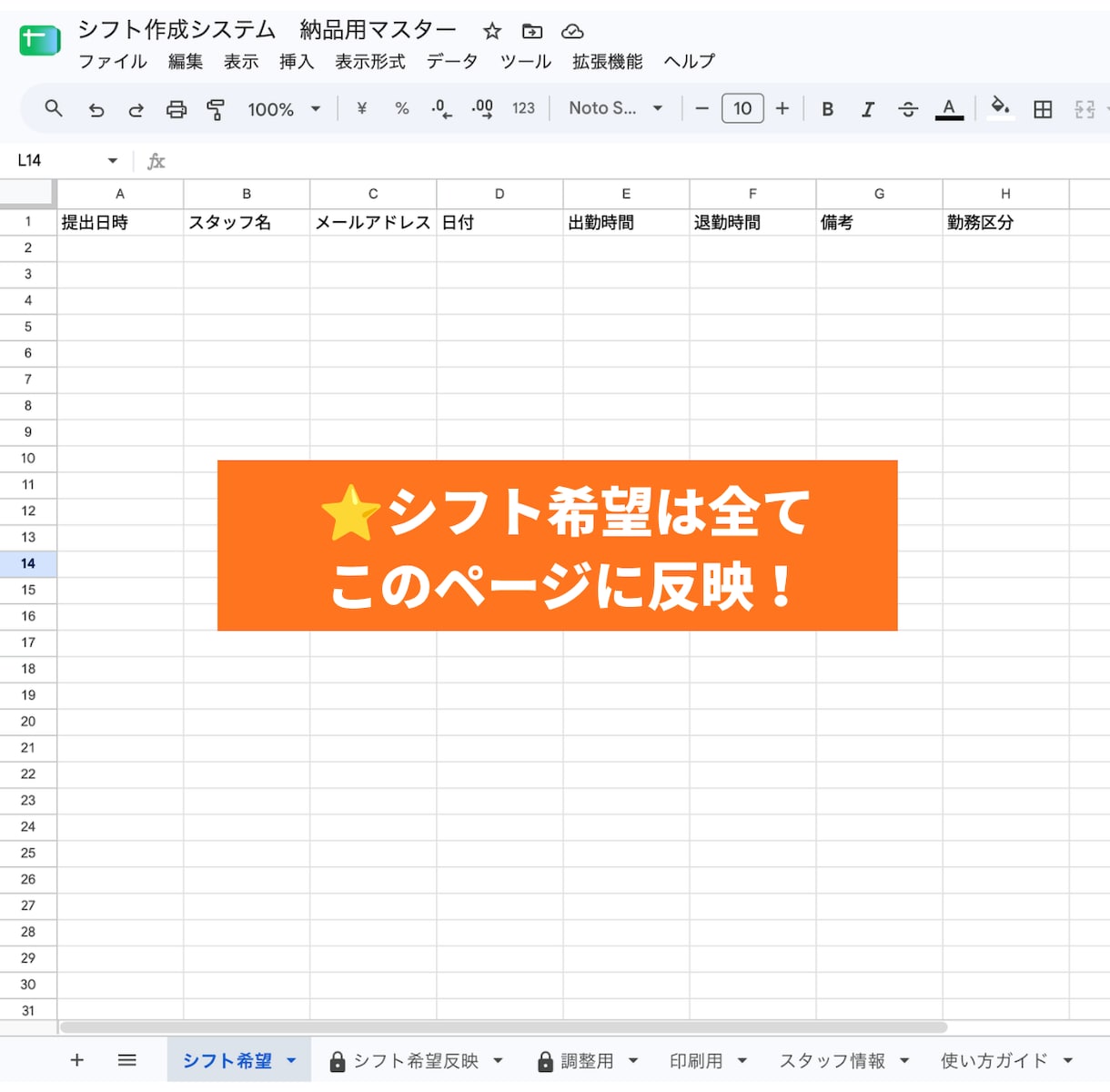Open the ファイル menu
Image resolution: width=1110 pixels, height=1092 pixels.
click(x=113, y=62)
